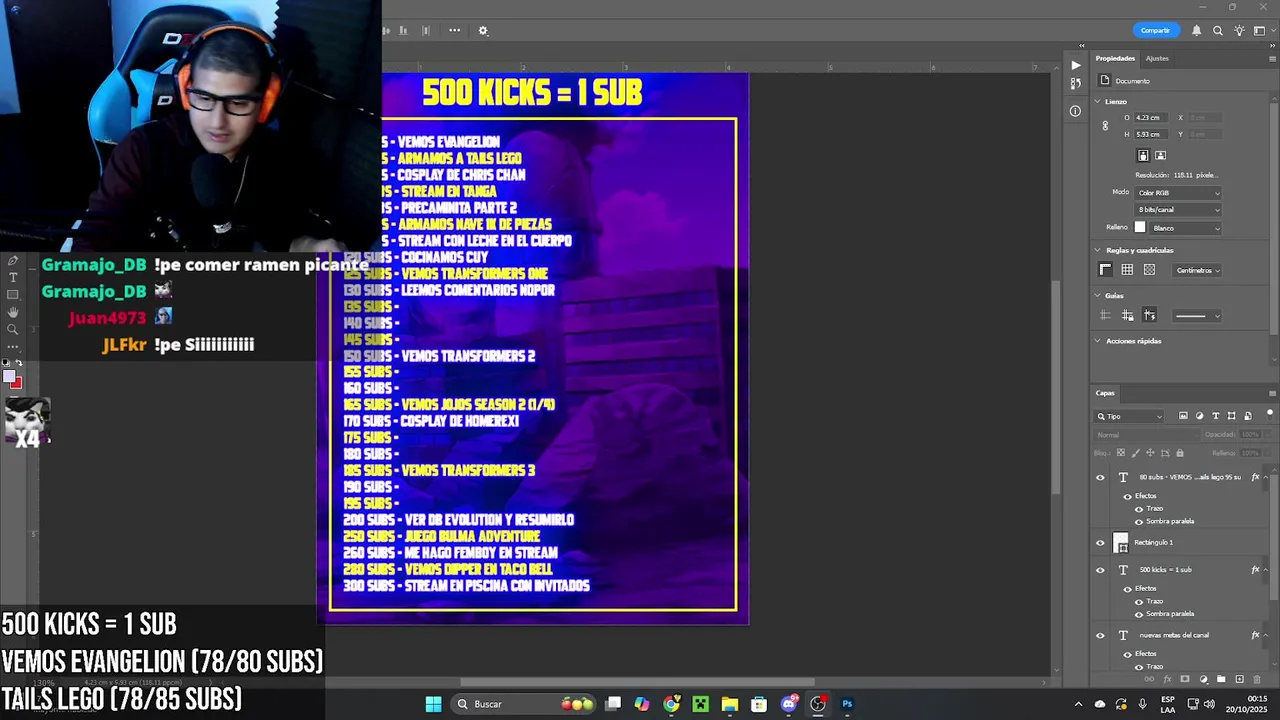This screenshot has height=720, width=1280.
Task: Open the three-dots more options in options bar
Action: 454,31
